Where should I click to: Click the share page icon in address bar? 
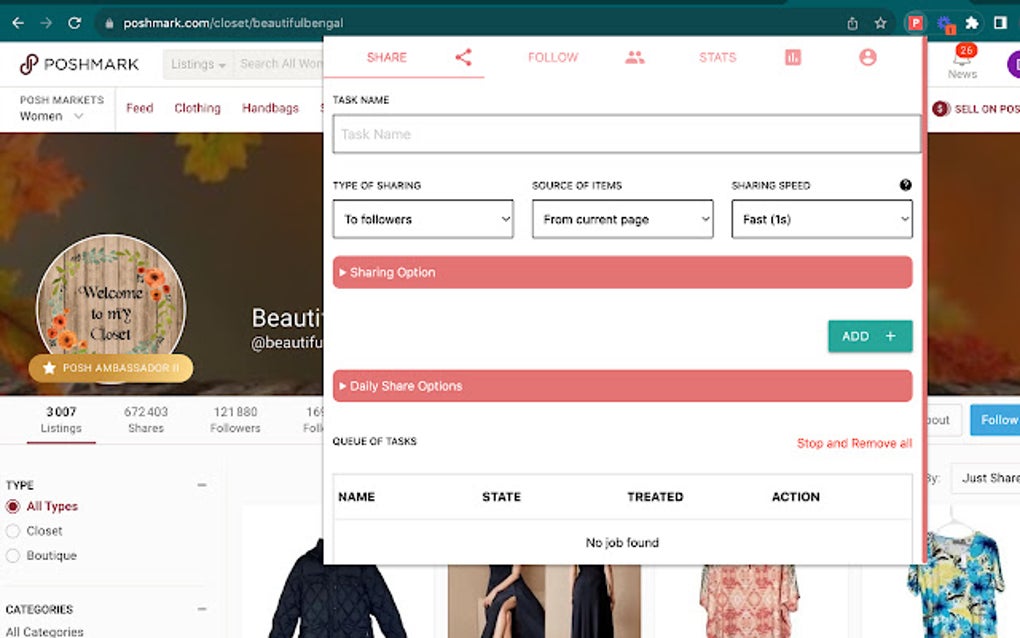tap(852, 23)
